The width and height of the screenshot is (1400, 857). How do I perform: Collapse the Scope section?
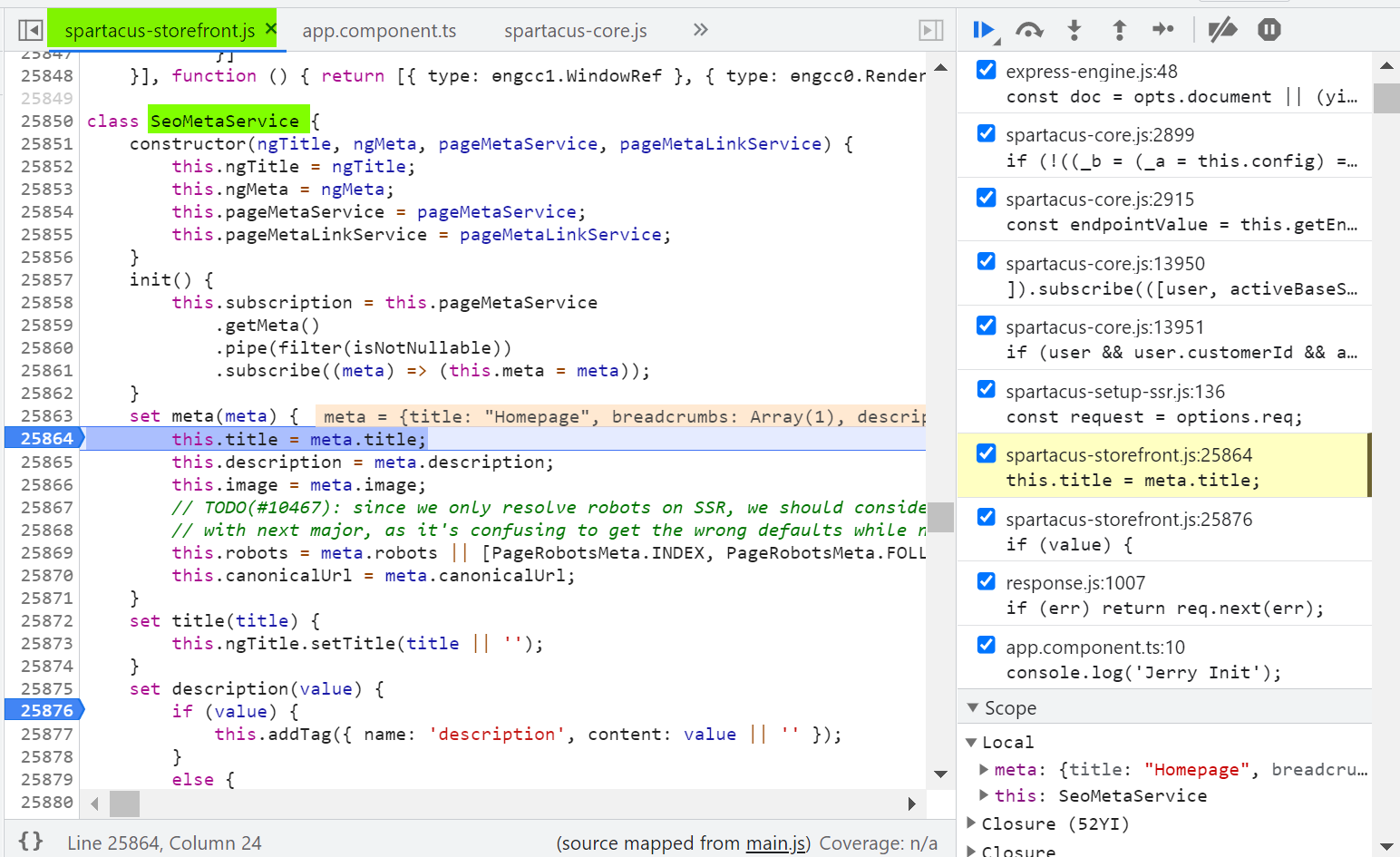tap(973, 707)
